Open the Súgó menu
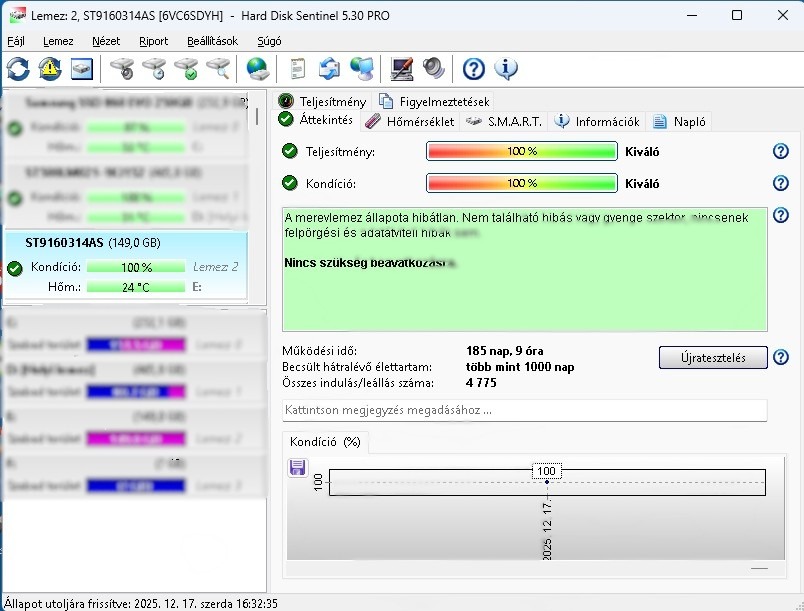804x611 pixels. tap(269, 41)
